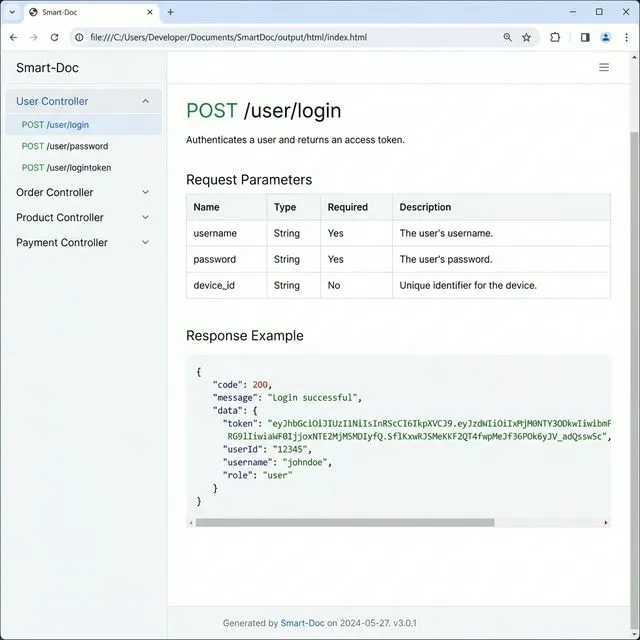Viewport: 640px width, 640px height.
Task: Open browser extensions puzzle icon
Action: [555, 37]
